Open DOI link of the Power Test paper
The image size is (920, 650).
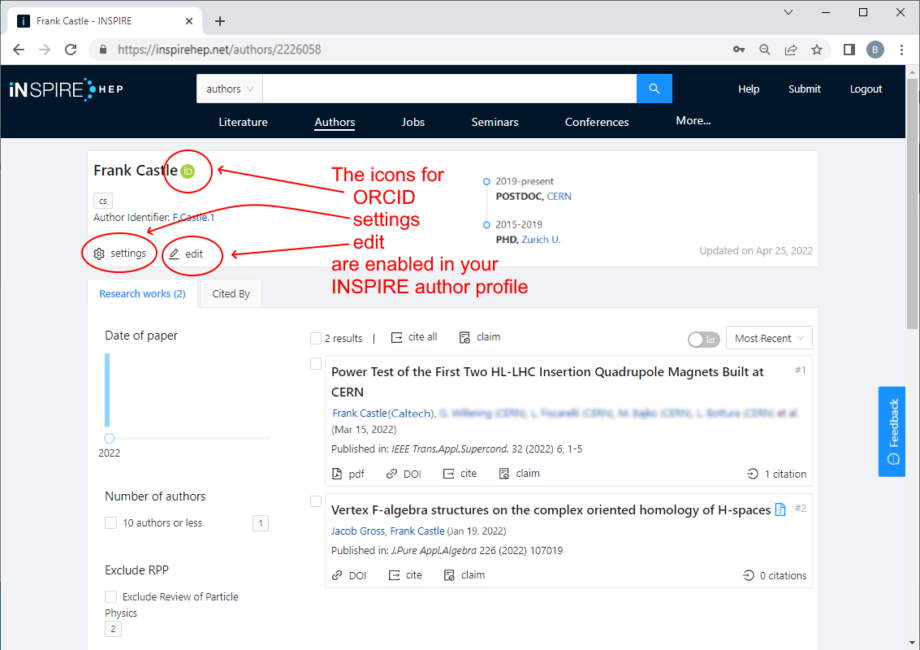point(404,474)
